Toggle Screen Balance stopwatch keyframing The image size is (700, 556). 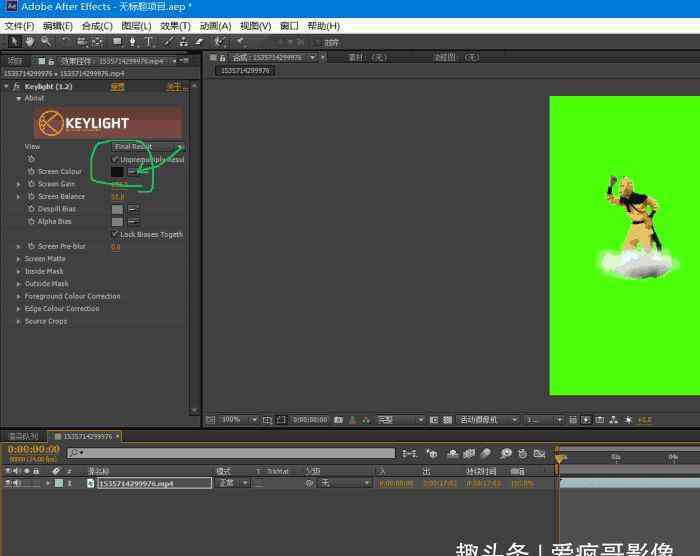31,196
